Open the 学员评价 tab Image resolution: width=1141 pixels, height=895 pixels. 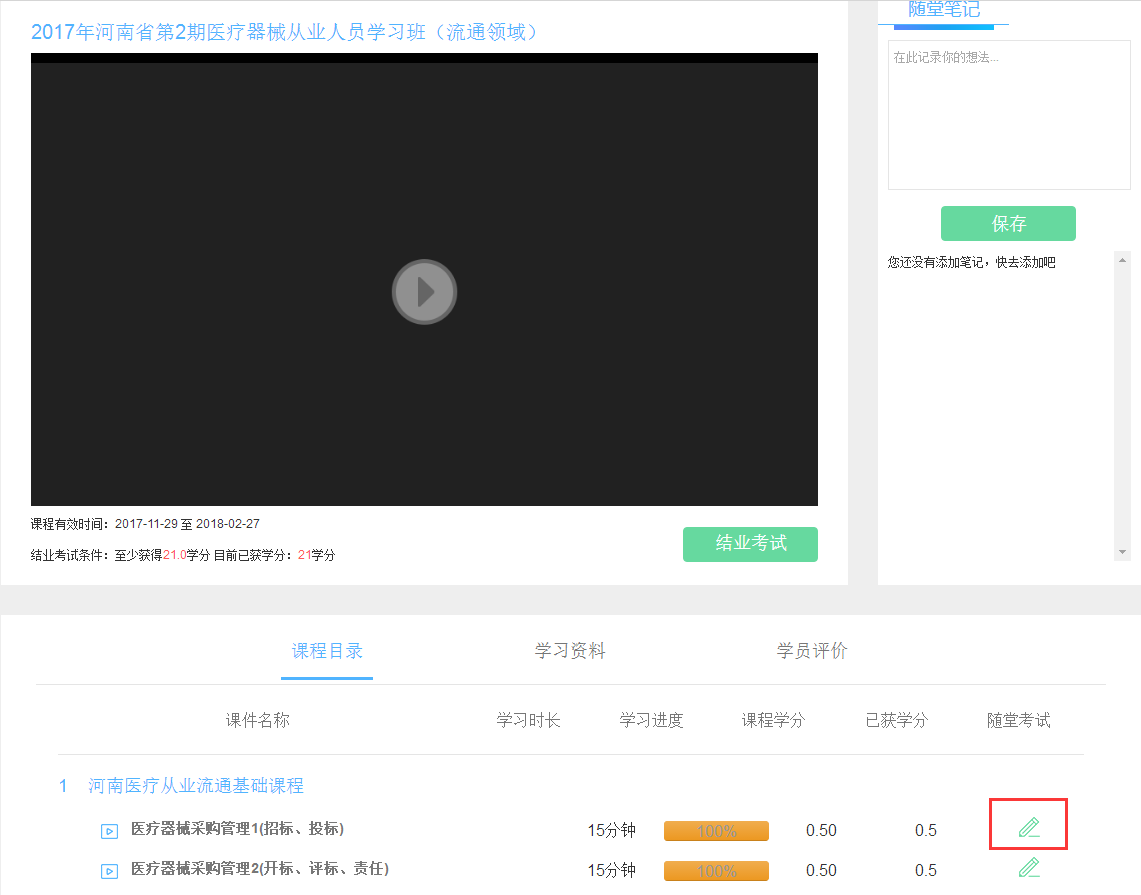point(812,651)
